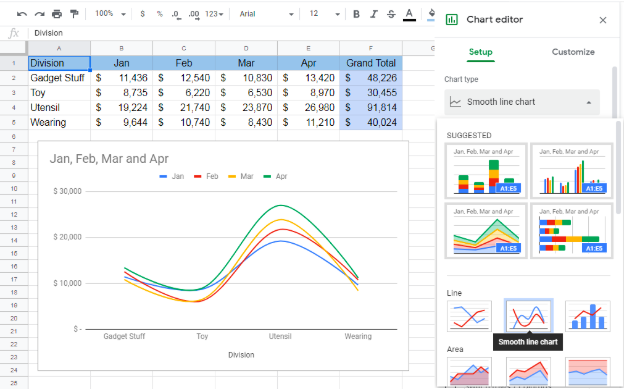Select the Utensil cell in column A

[59, 108]
